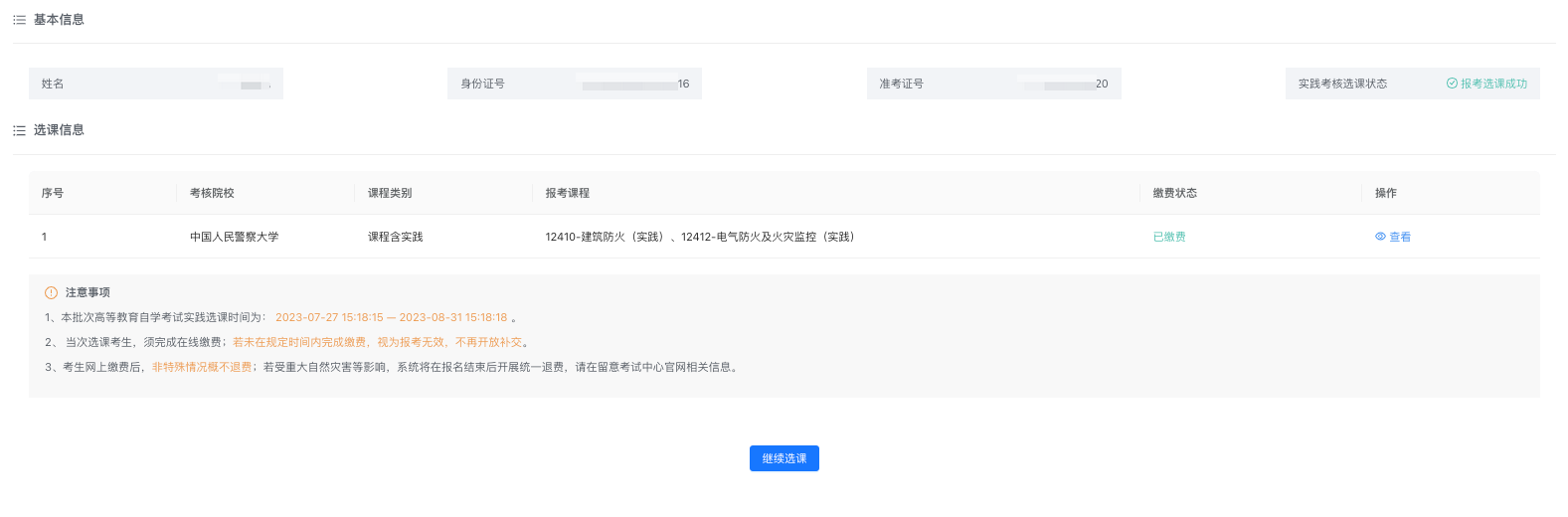The height and width of the screenshot is (517, 1568).
Task: Click the 缴费状态 column header
Action: pyautogui.click(x=1175, y=193)
